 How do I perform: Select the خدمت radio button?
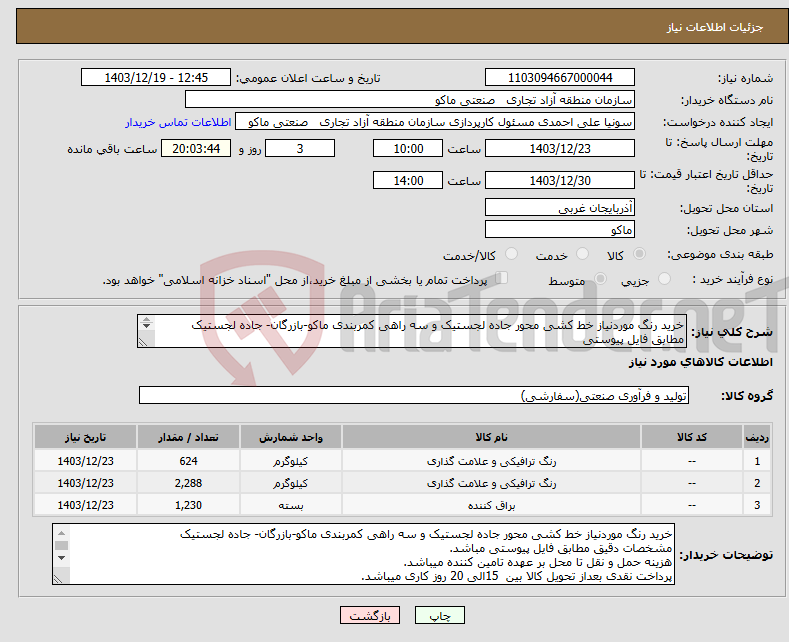pyautogui.click(x=582, y=254)
